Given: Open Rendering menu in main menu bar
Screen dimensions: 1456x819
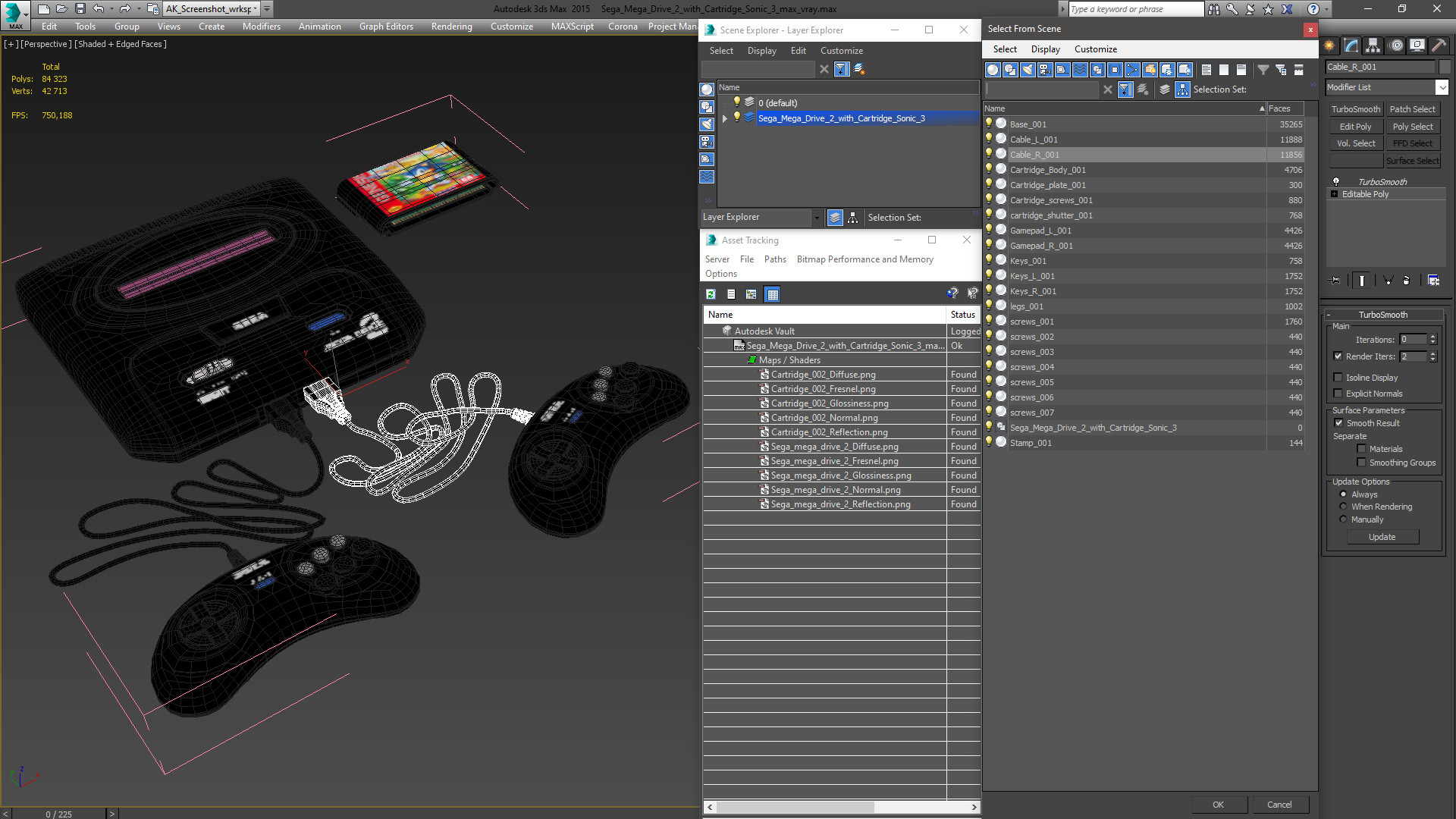Looking at the screenshot, I should pos(452,27).
